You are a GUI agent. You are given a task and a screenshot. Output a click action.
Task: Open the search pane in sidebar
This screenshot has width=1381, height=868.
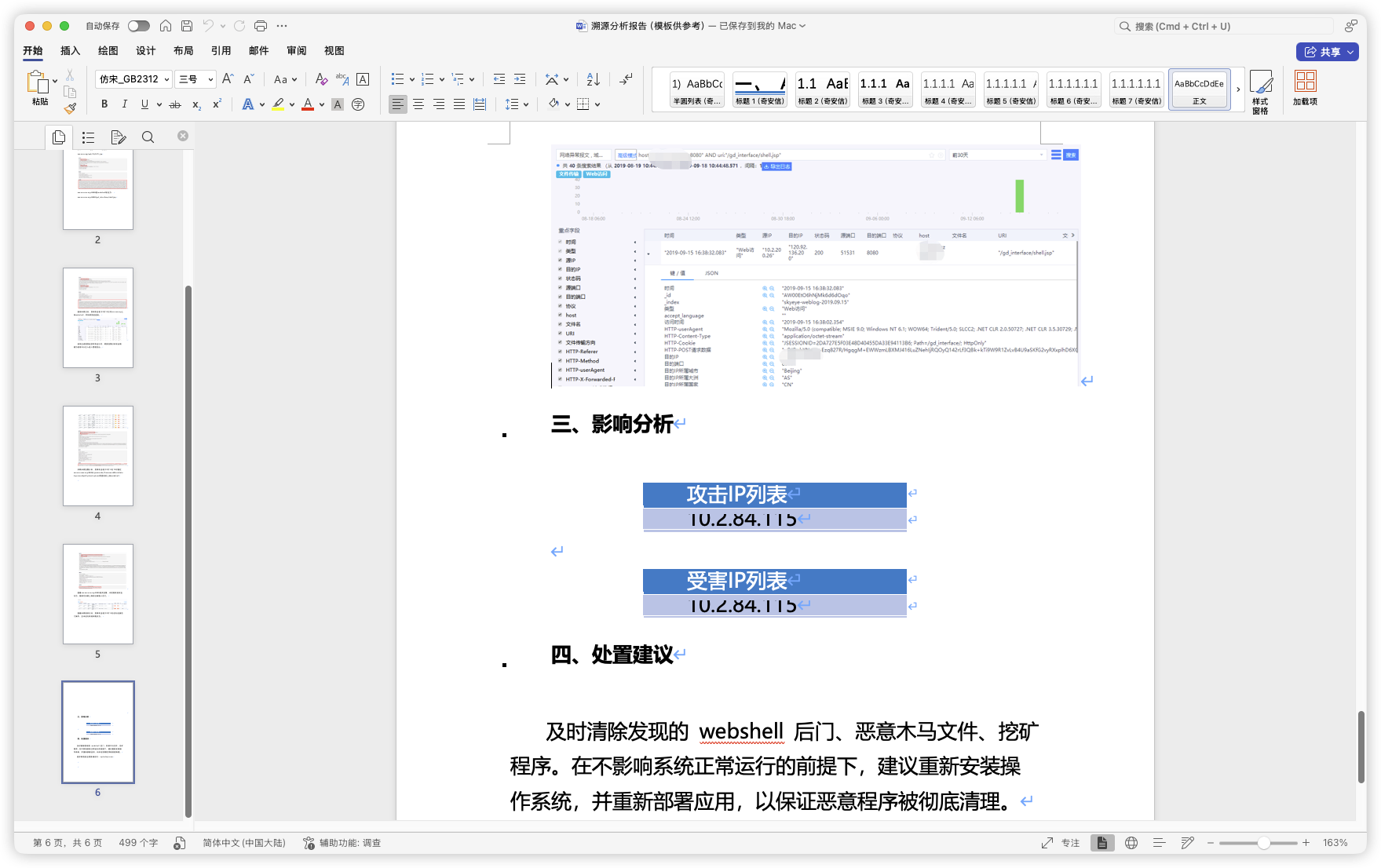click(148, 137)
